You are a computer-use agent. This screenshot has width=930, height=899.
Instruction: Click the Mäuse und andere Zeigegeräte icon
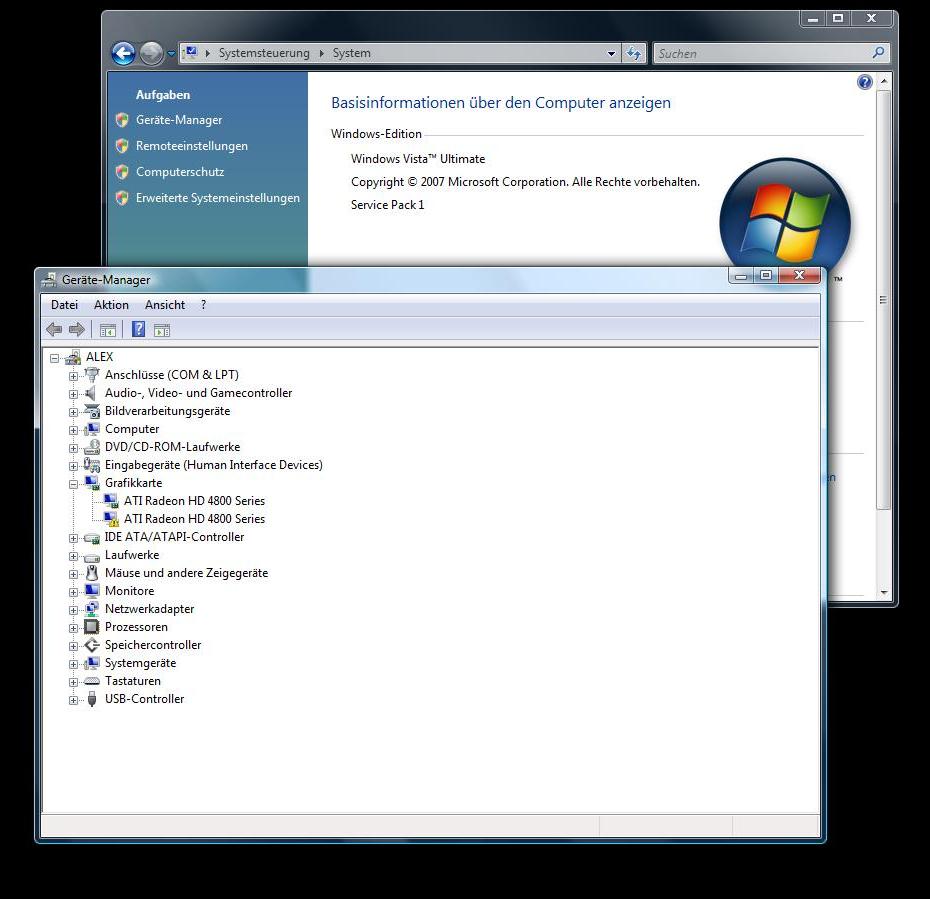tap(92, 573)
